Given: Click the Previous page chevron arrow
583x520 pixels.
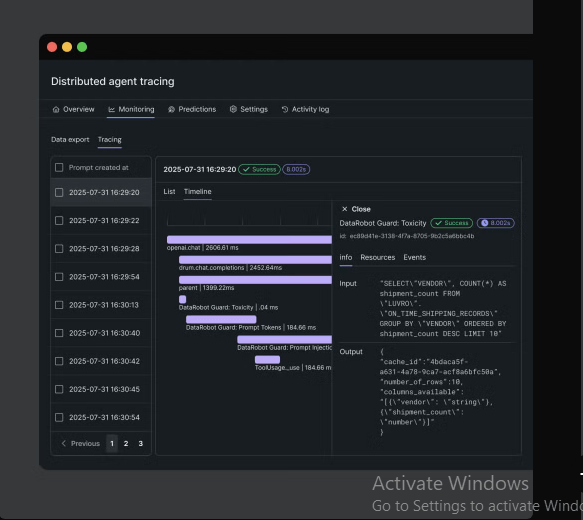Looking at the screenshot, I should click(64, 443).
